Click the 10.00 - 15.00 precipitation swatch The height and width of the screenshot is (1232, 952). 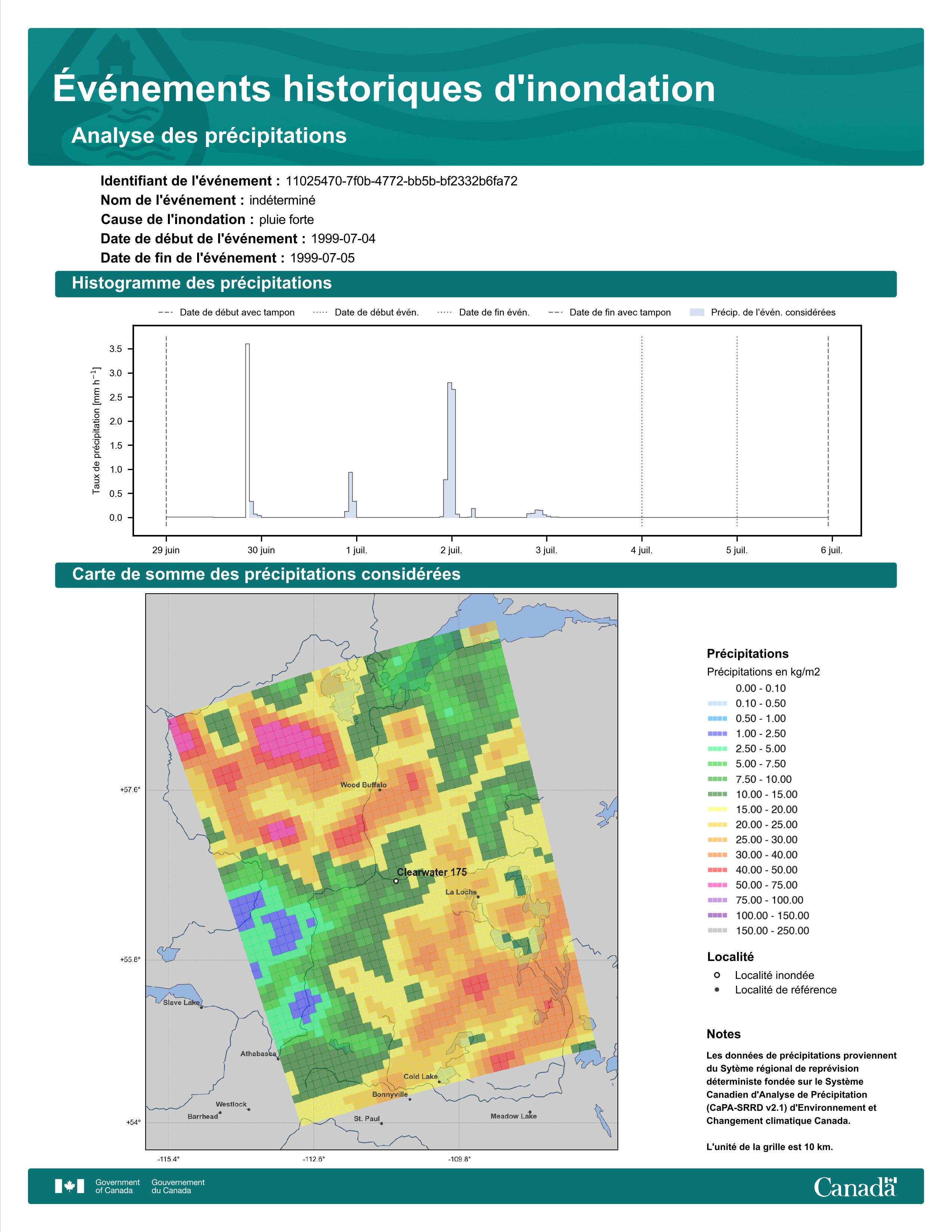coord(718,794)
